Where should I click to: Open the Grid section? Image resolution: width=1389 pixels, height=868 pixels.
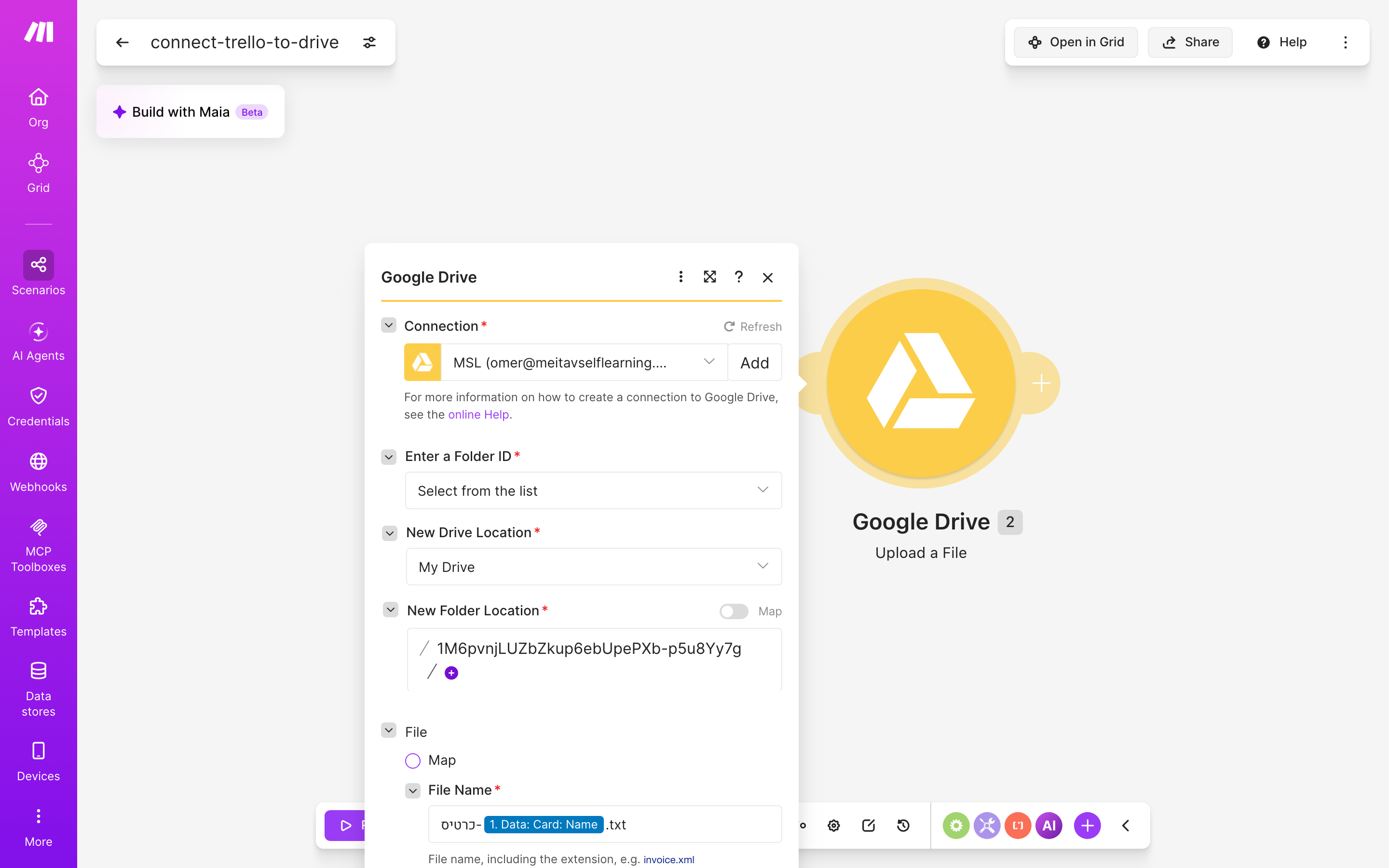coord(39,174)
